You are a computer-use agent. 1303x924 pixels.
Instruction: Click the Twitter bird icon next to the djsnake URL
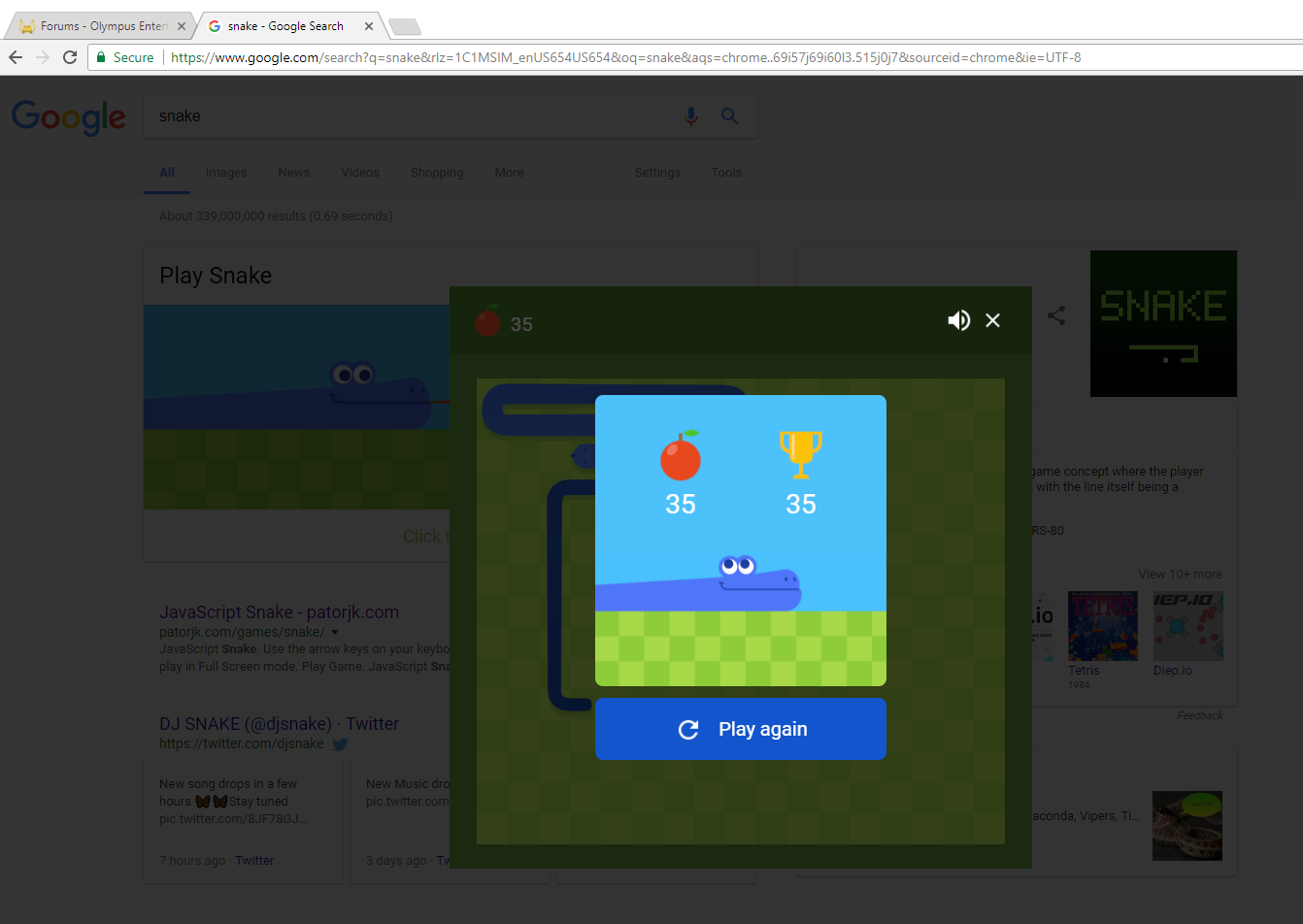[340, 744]
